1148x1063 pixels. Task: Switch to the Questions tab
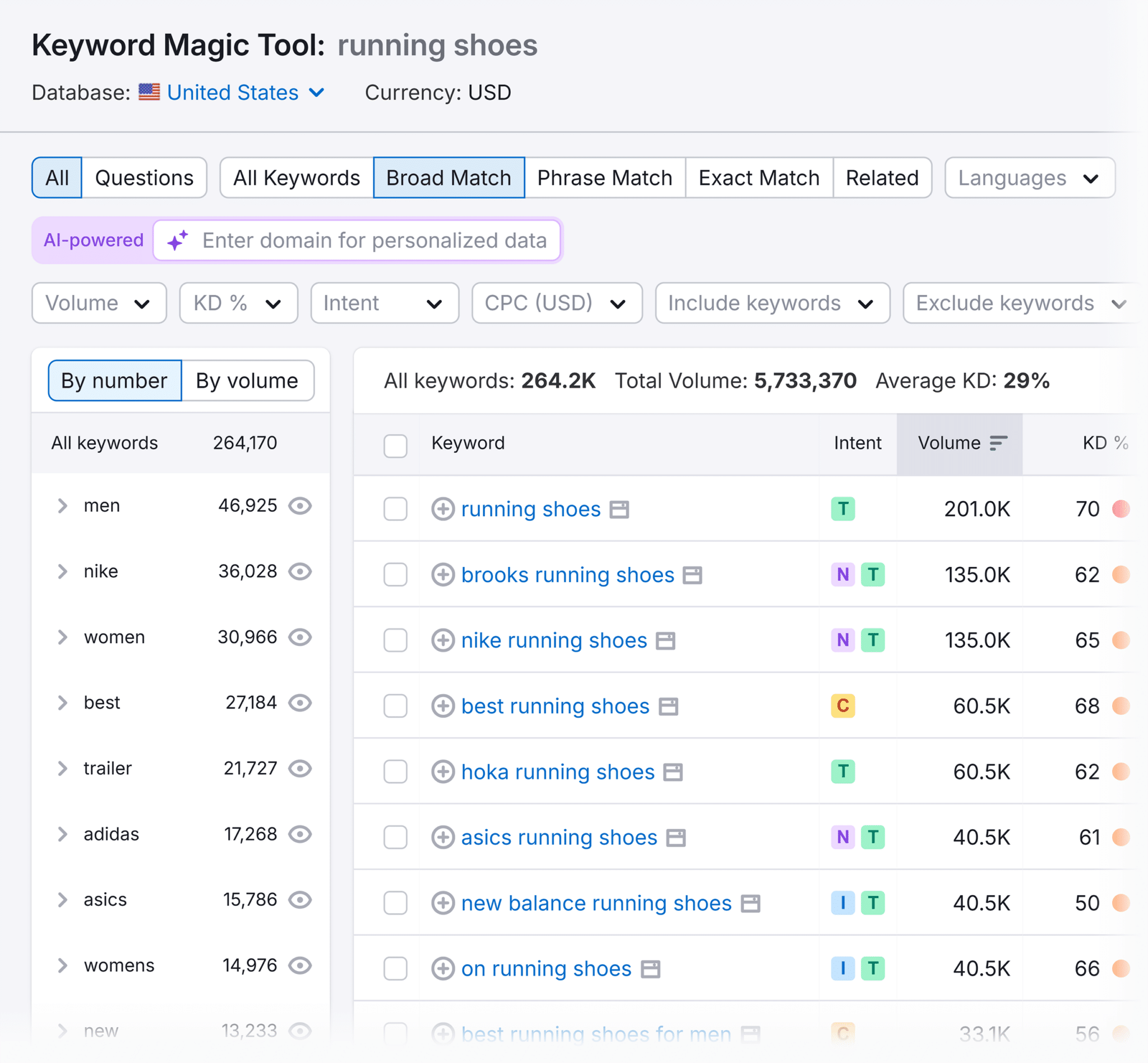tap(145, 178)
